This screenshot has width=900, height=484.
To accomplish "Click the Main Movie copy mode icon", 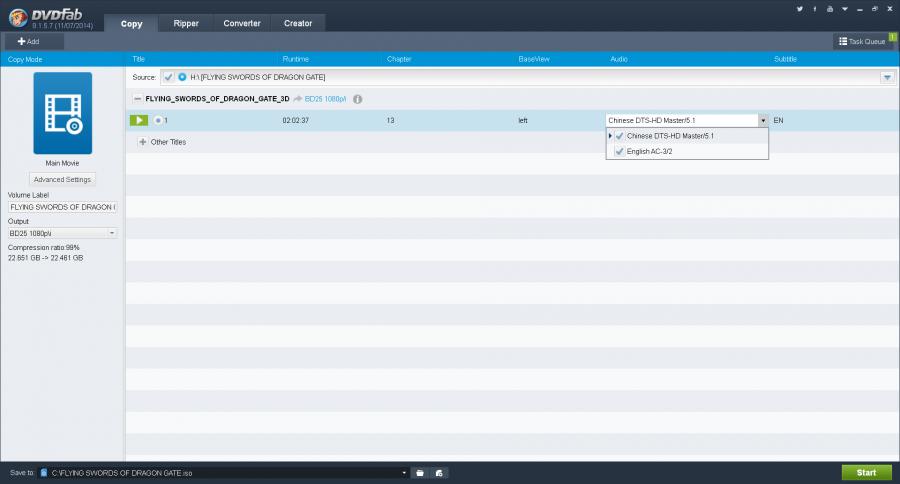I will coord(63,113).
